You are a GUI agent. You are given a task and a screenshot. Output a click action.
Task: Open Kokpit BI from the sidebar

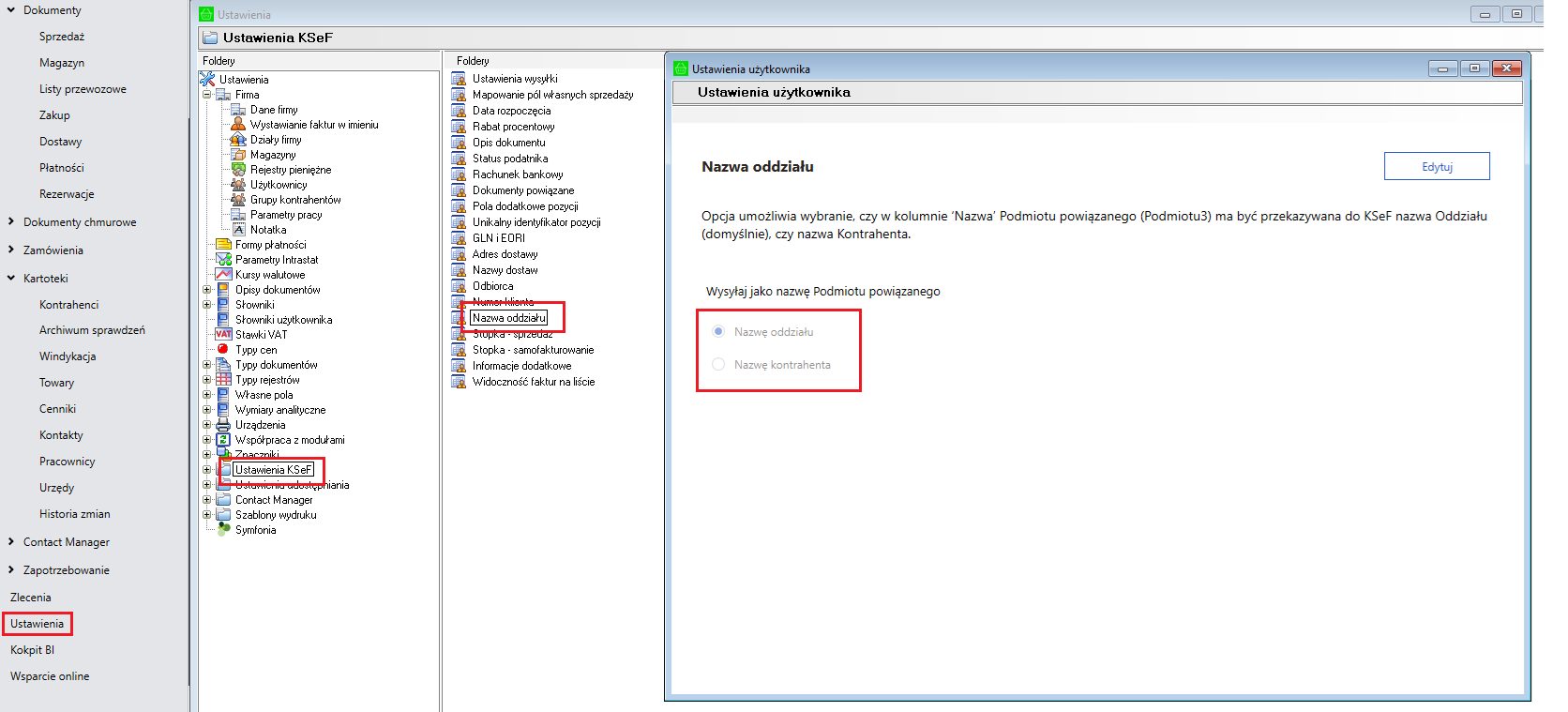point(32,650)
